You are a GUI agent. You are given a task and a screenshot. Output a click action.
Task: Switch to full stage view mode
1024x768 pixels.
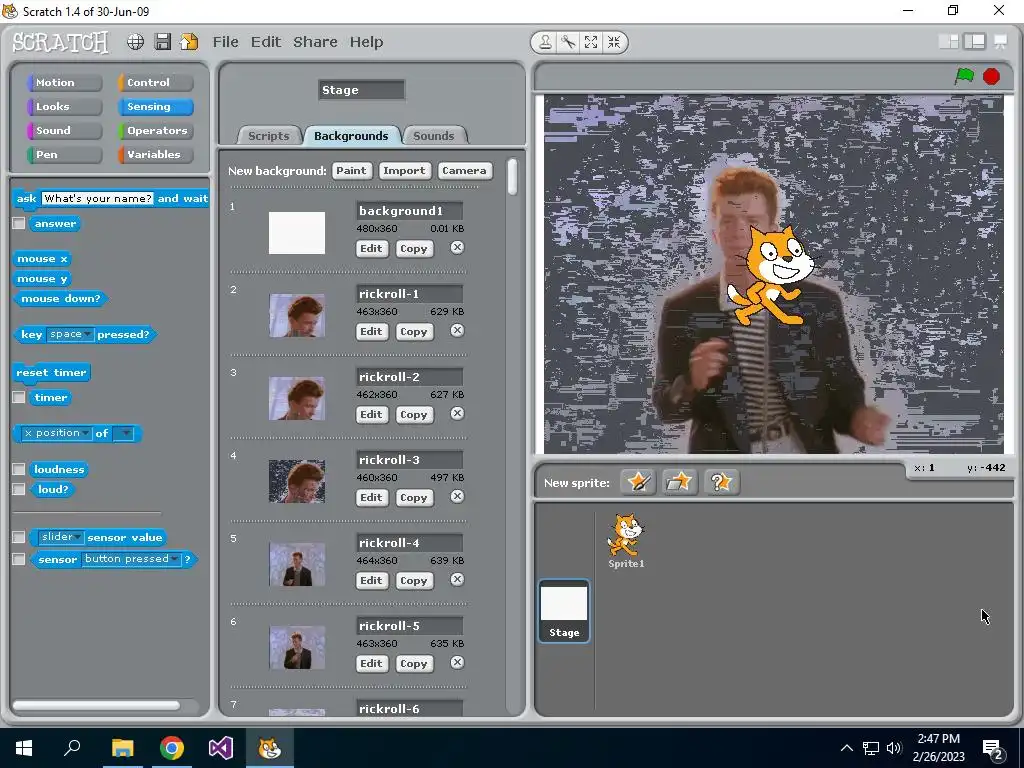974,42
